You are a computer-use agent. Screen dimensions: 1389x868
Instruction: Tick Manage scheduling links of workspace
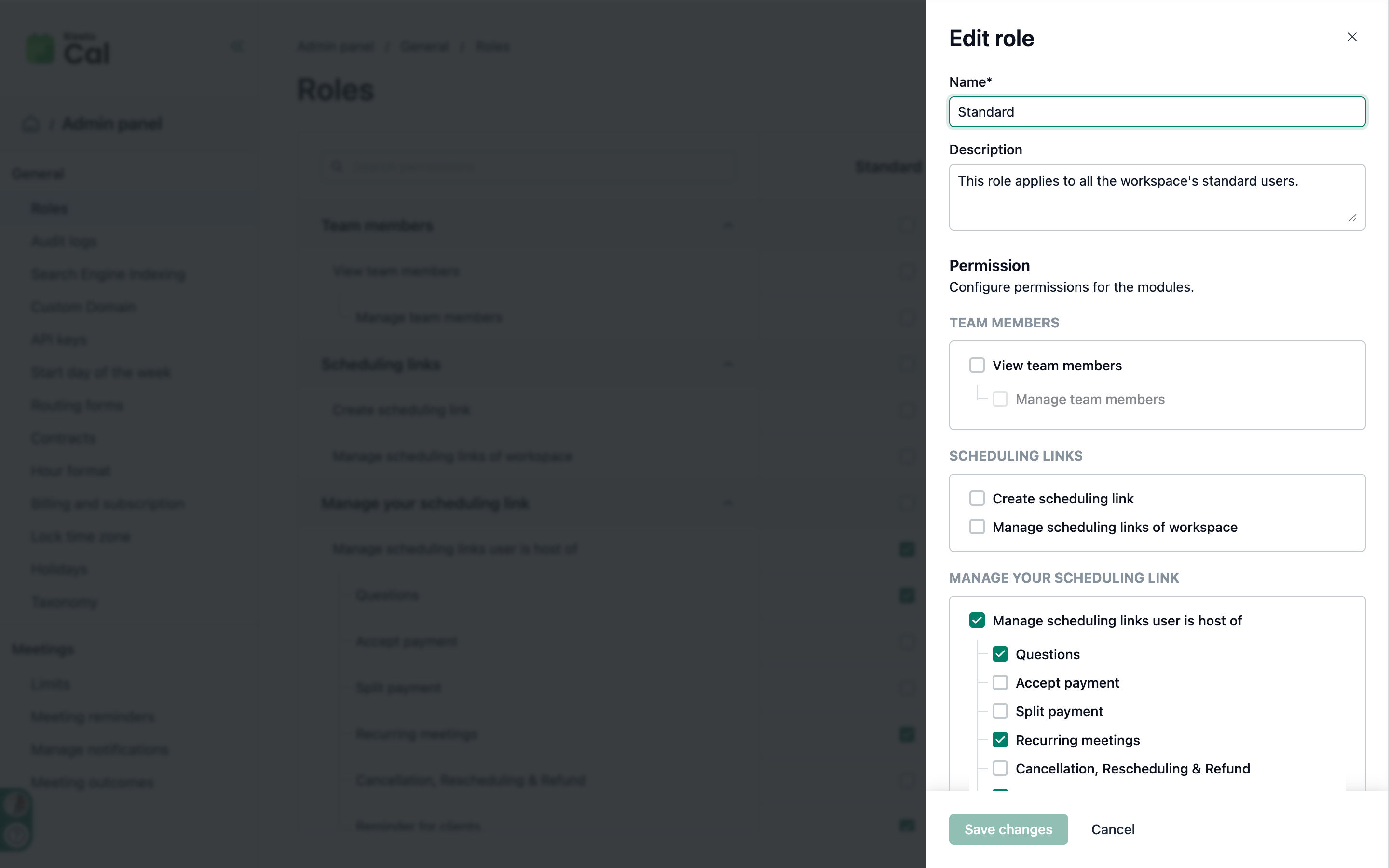coord(977,527)
